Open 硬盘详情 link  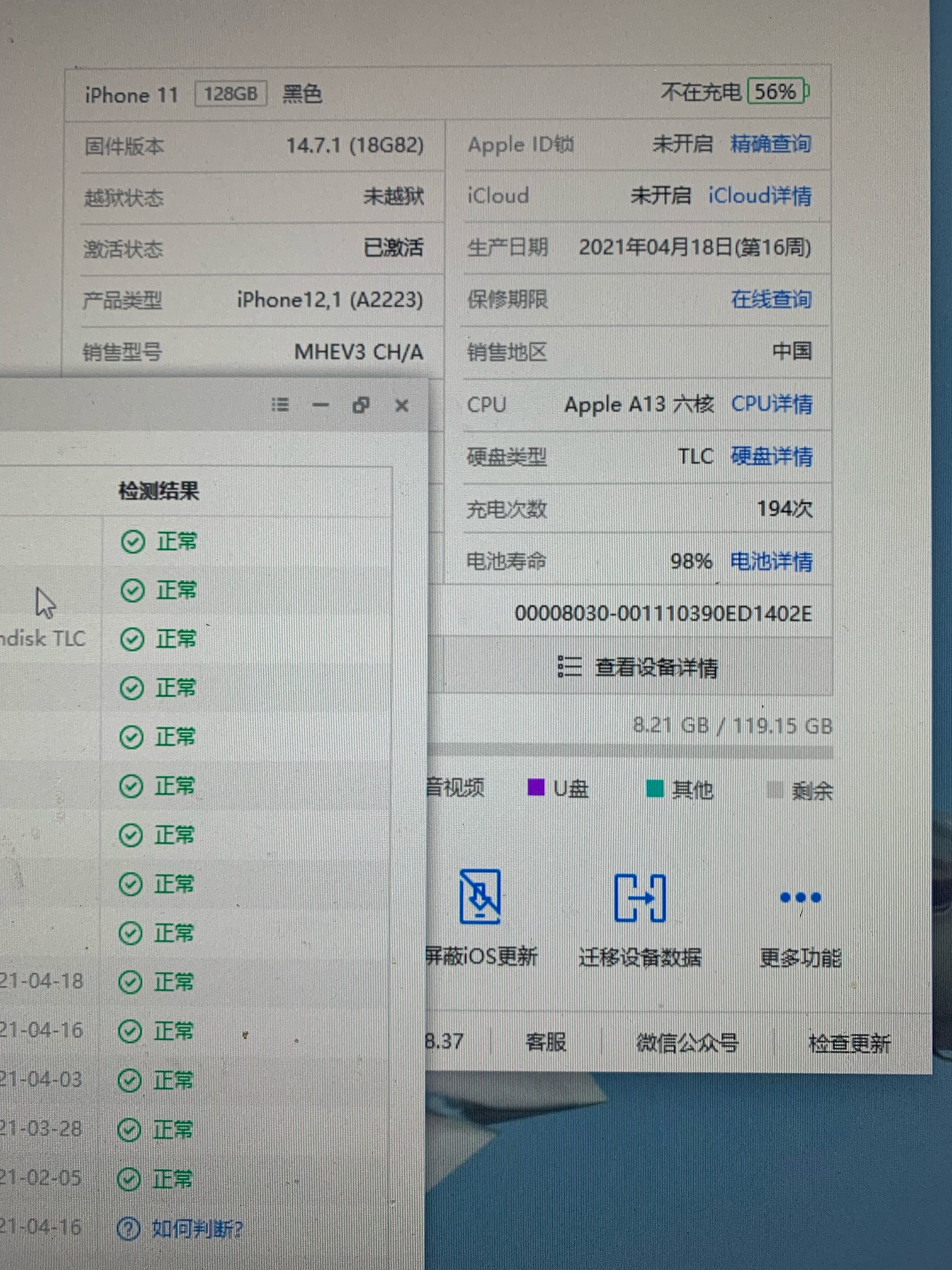(x=772, y=456)
